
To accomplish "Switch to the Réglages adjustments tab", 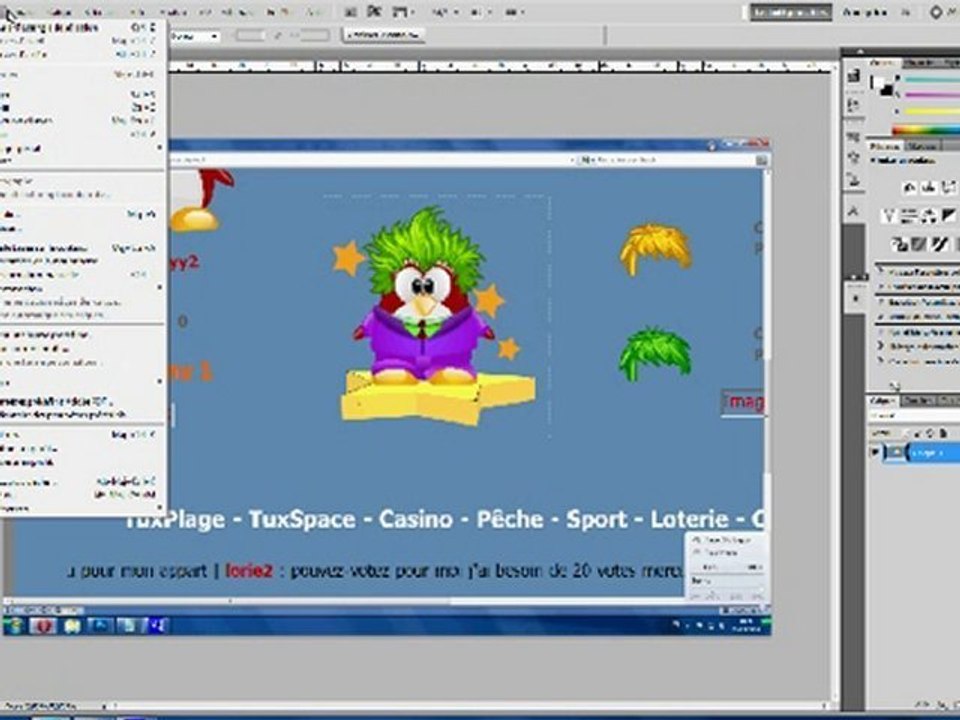I will point(885,146).
